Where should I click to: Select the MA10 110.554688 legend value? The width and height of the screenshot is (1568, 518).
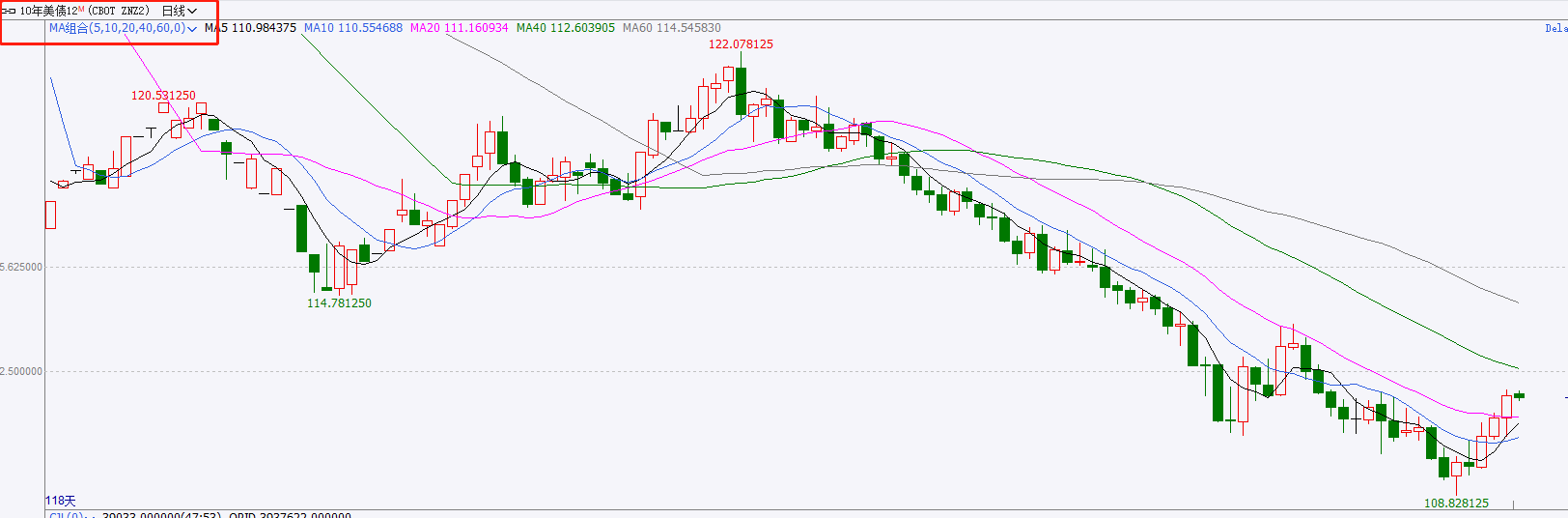pyautogui.click(x=353, y=28)
